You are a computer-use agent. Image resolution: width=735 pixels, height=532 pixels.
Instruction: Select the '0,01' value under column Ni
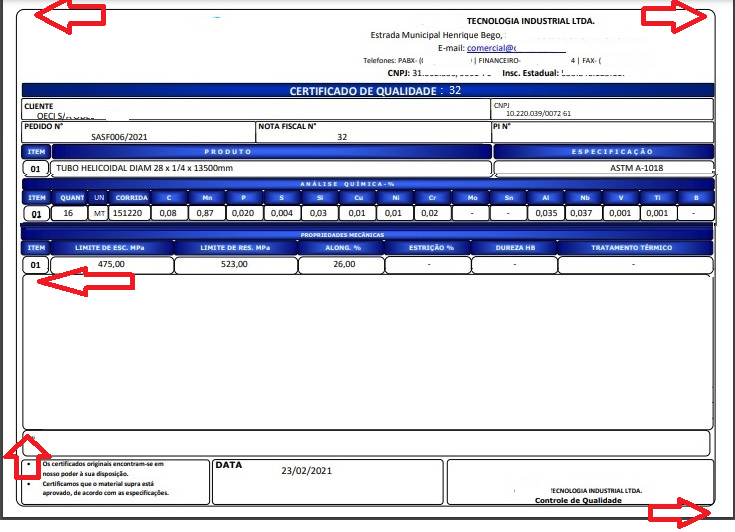393,213
